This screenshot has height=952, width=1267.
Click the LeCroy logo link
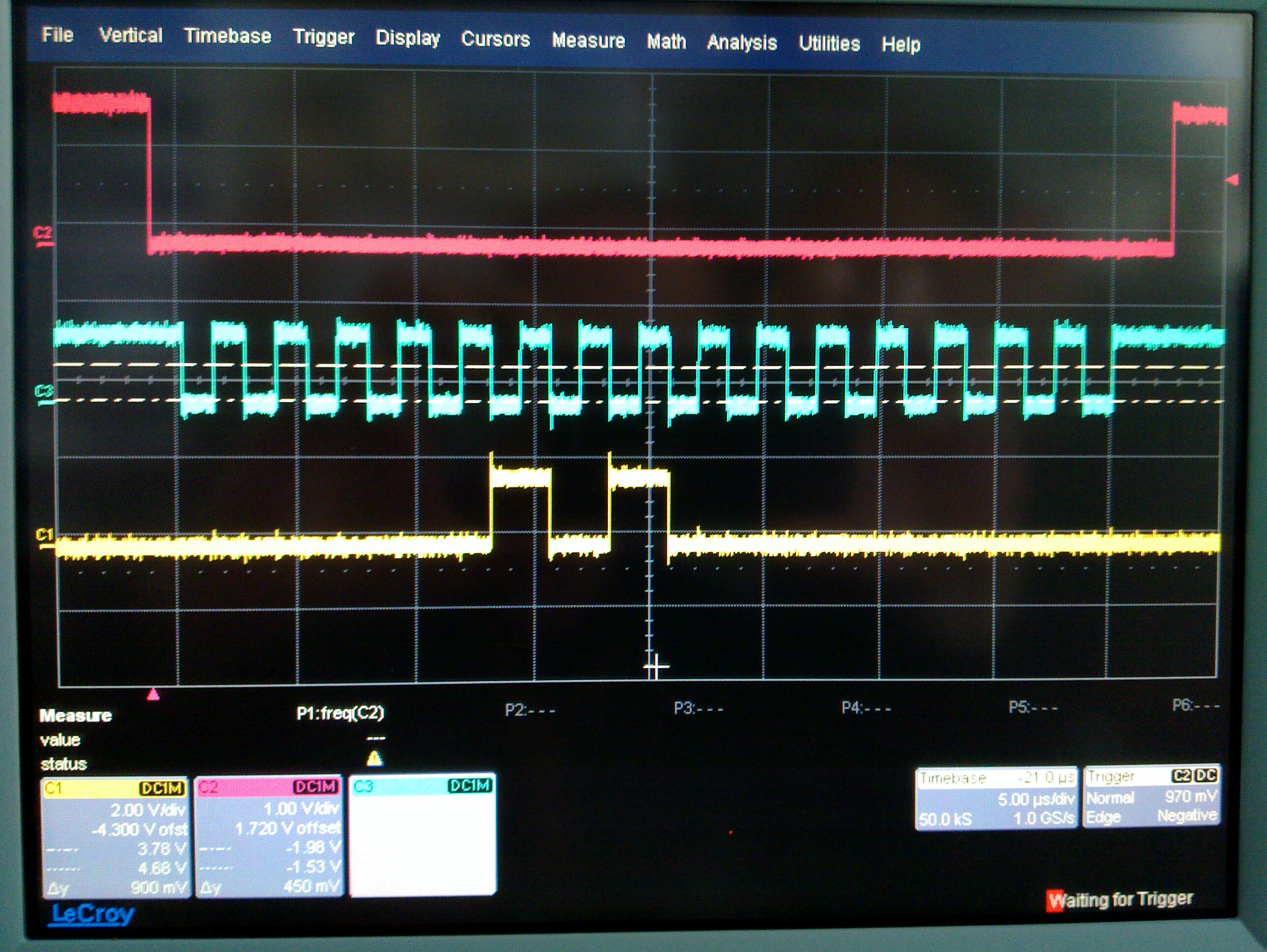[92, 913]
